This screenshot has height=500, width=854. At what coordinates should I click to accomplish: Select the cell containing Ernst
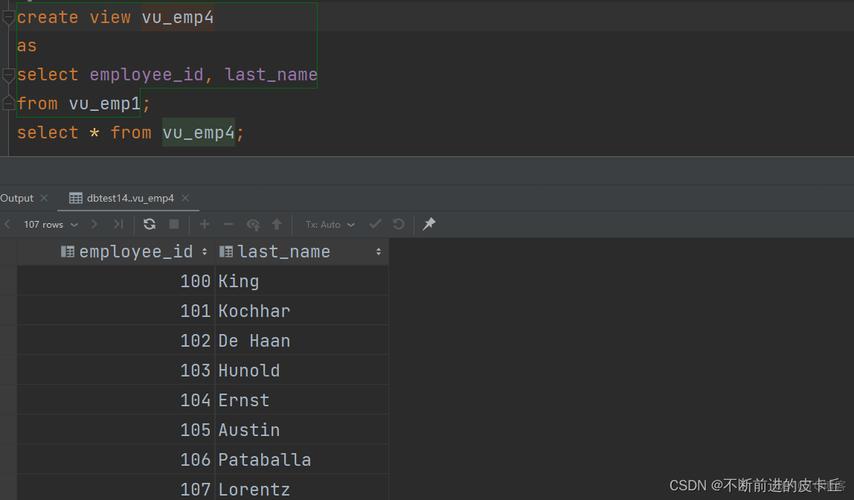[x=302, y=400]
